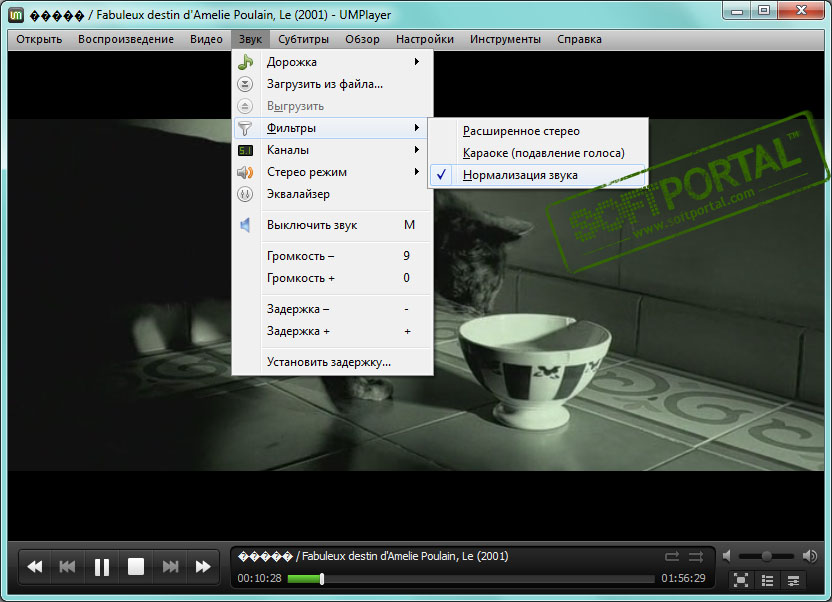Click the movie title in the player display
Image resolution: width=832 pixels, height=602 pixels.
coord(373,556)
